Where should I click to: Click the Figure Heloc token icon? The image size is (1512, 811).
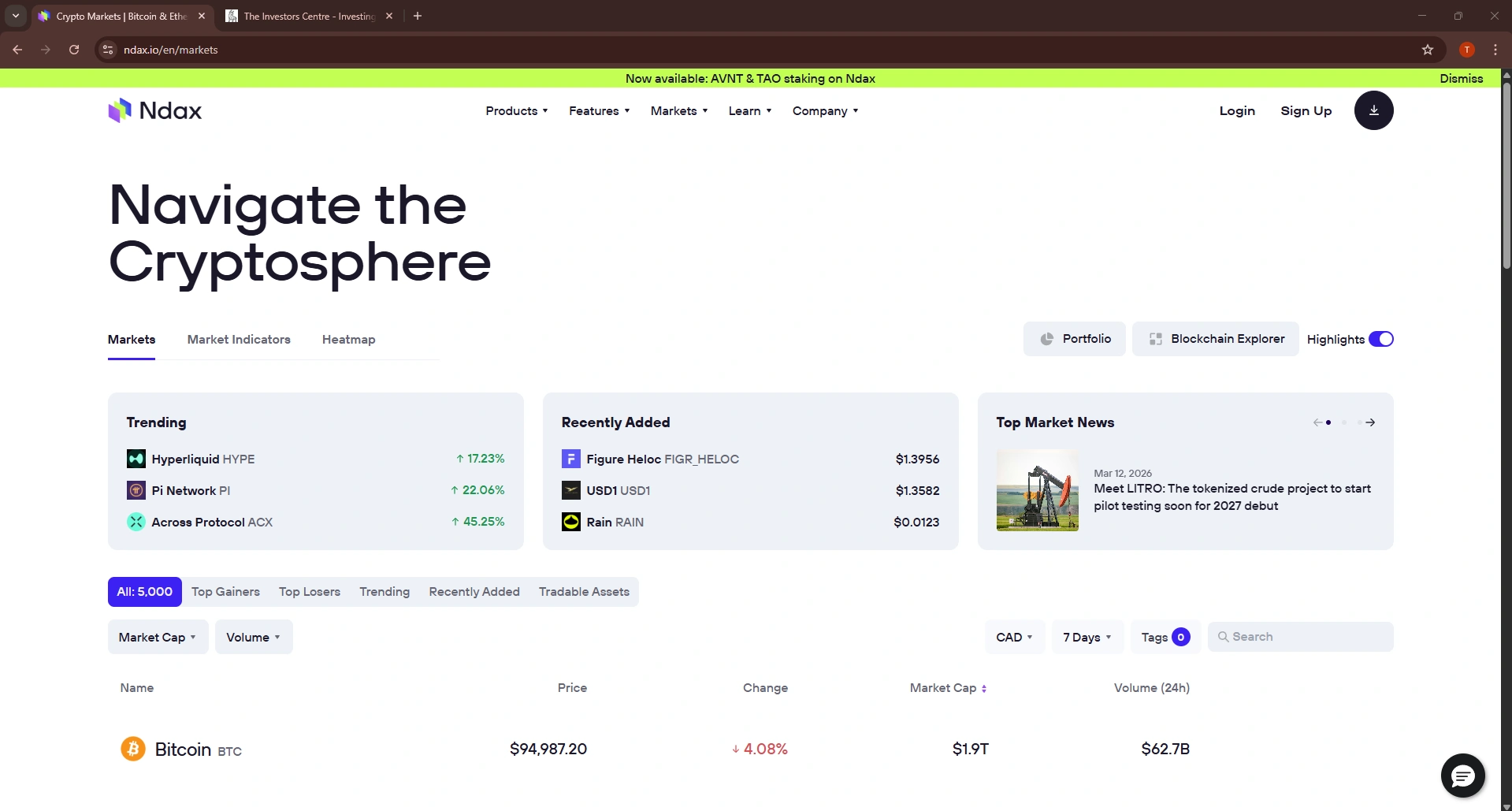pyautogui.click(x=571, y=459)
